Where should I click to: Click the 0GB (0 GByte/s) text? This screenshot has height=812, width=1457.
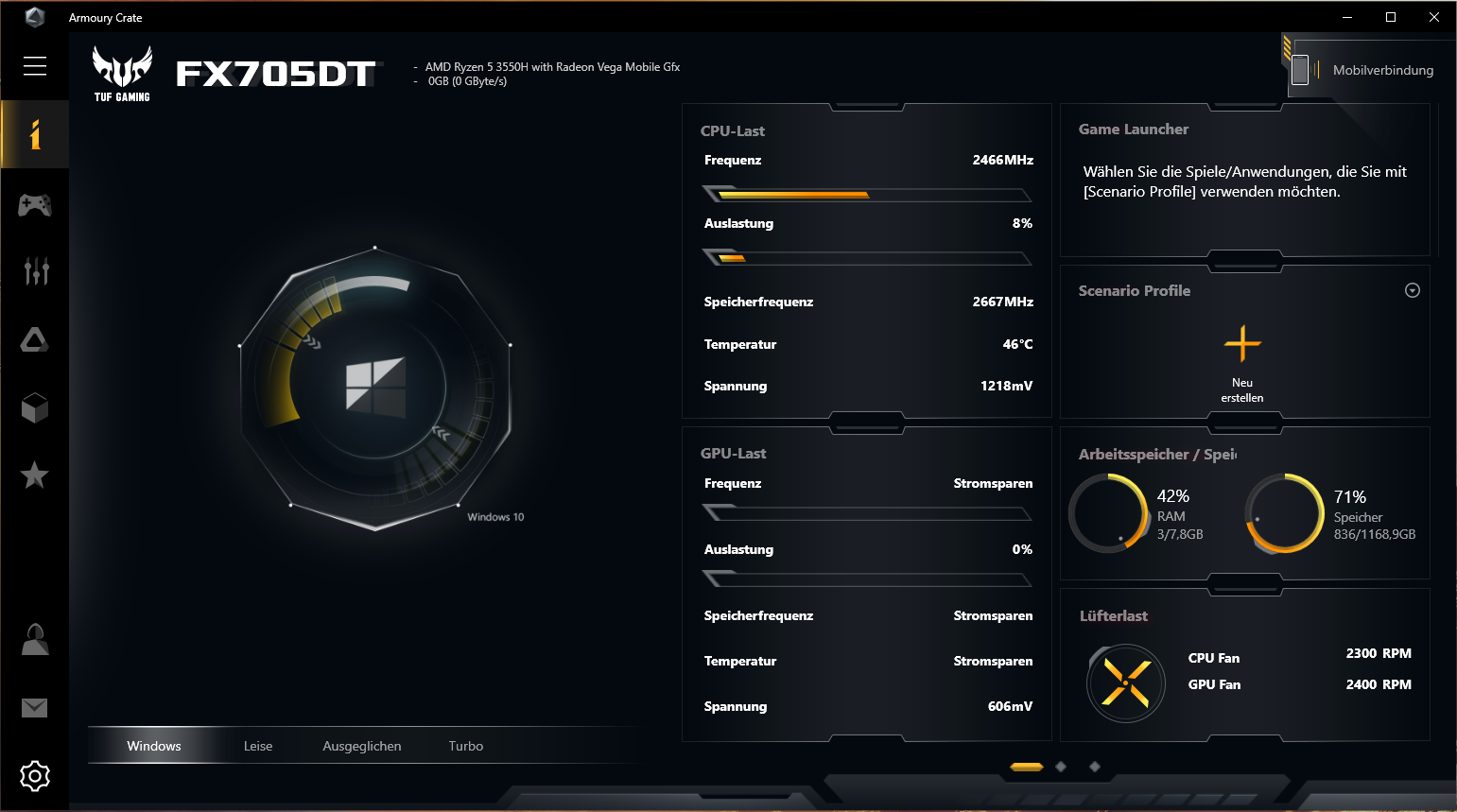click(467, 81)
